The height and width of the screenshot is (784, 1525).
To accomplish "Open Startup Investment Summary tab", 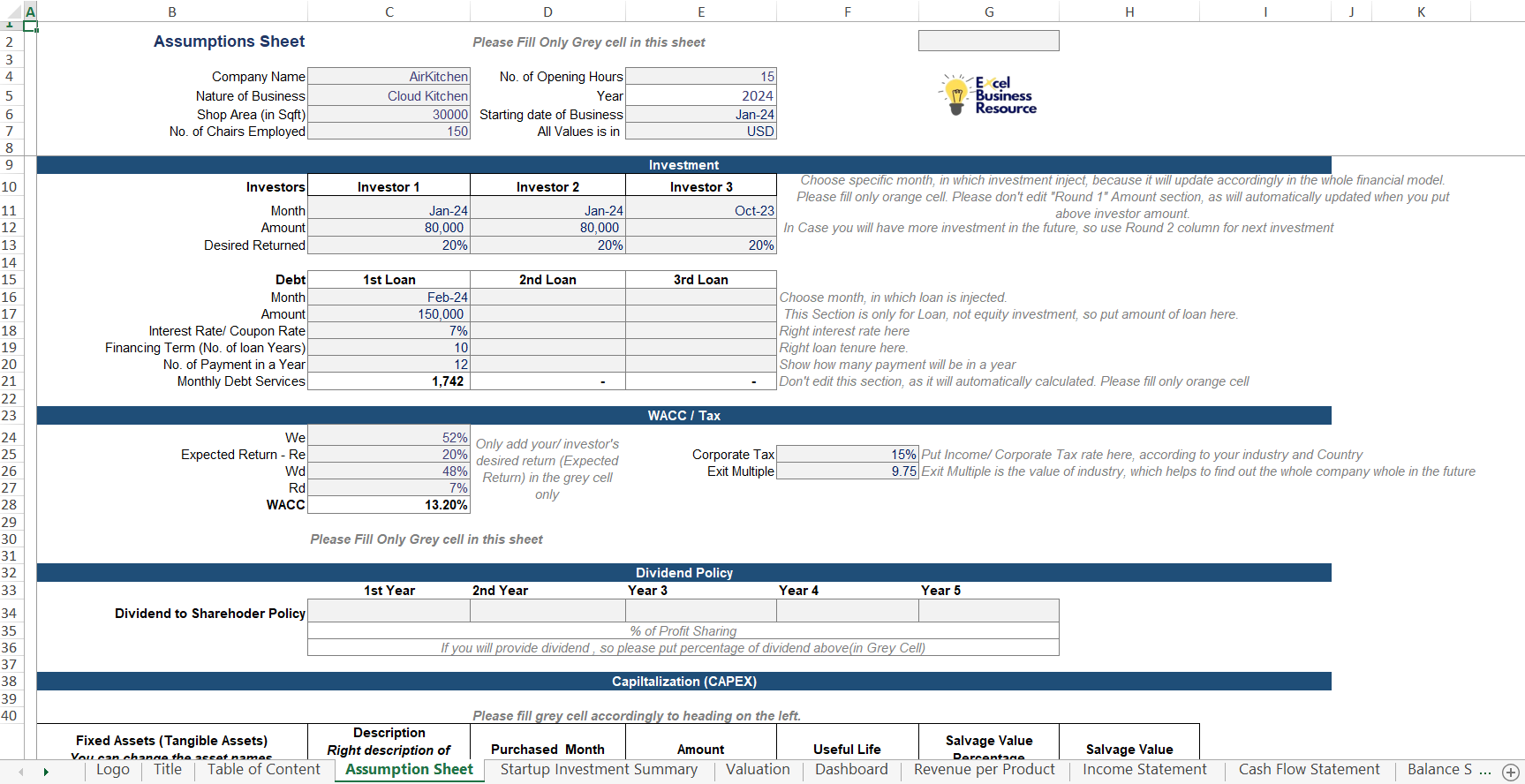I will [x=599, y=770].
